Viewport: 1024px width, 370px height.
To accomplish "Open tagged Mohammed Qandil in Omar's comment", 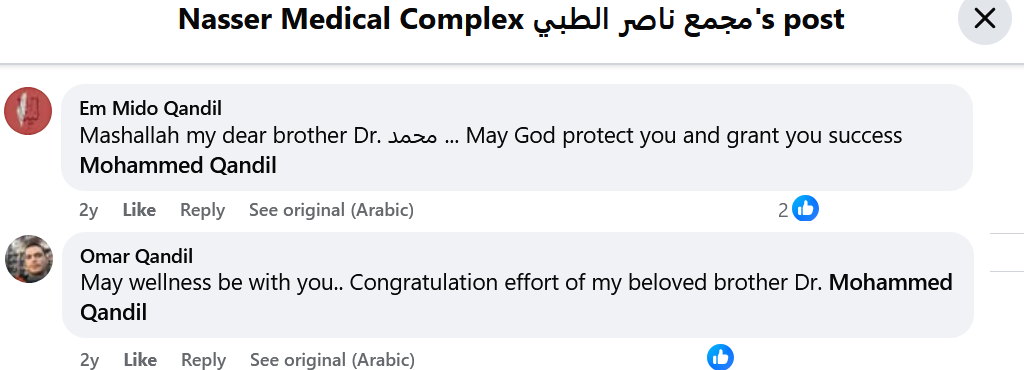I will 516,297.
